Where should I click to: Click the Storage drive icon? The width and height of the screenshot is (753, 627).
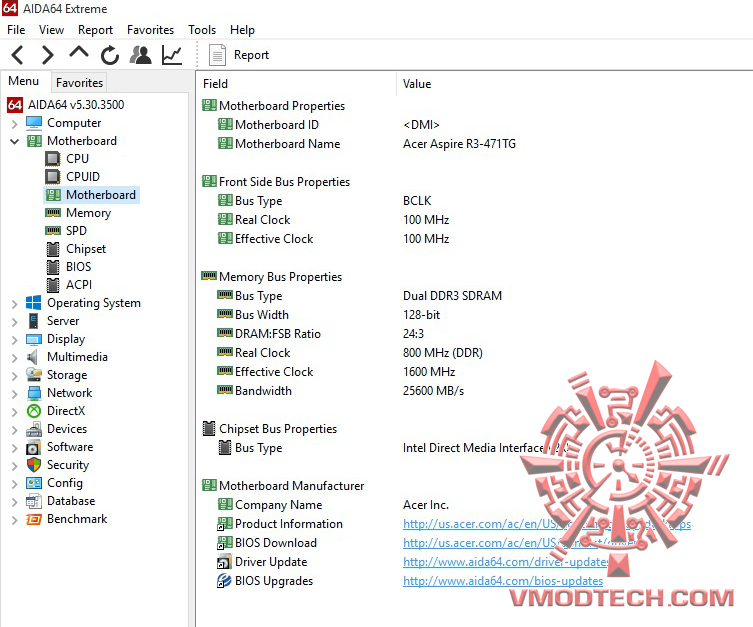[x=34, y=374]
